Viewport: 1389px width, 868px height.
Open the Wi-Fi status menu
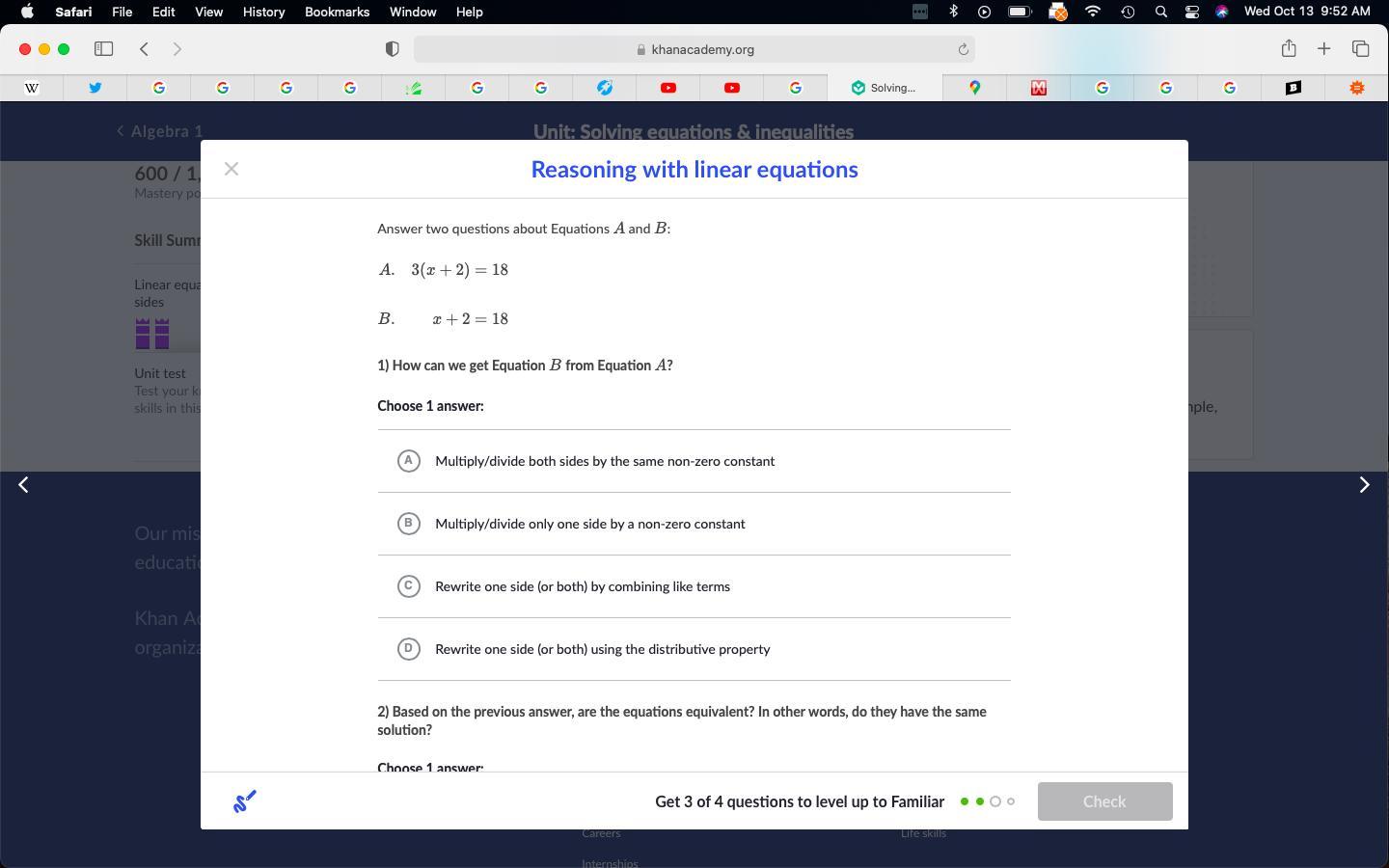1092,12
